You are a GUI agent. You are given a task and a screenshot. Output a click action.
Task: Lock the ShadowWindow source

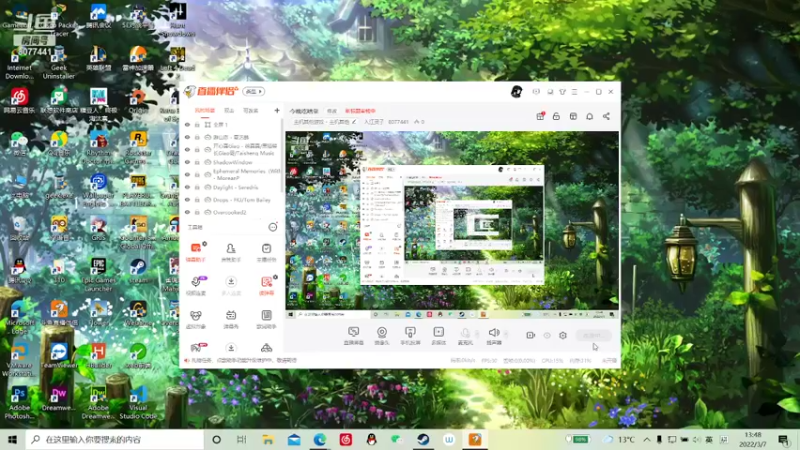tap(197, 162)
